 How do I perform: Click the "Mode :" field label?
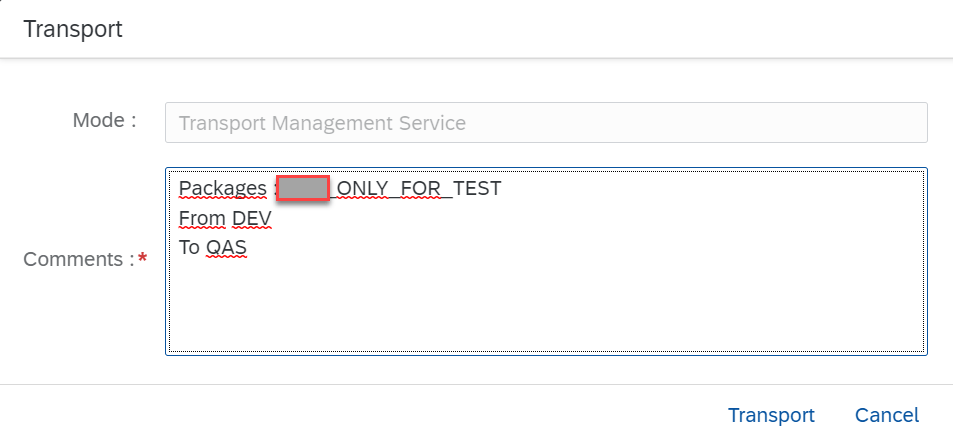click(104, 121)
